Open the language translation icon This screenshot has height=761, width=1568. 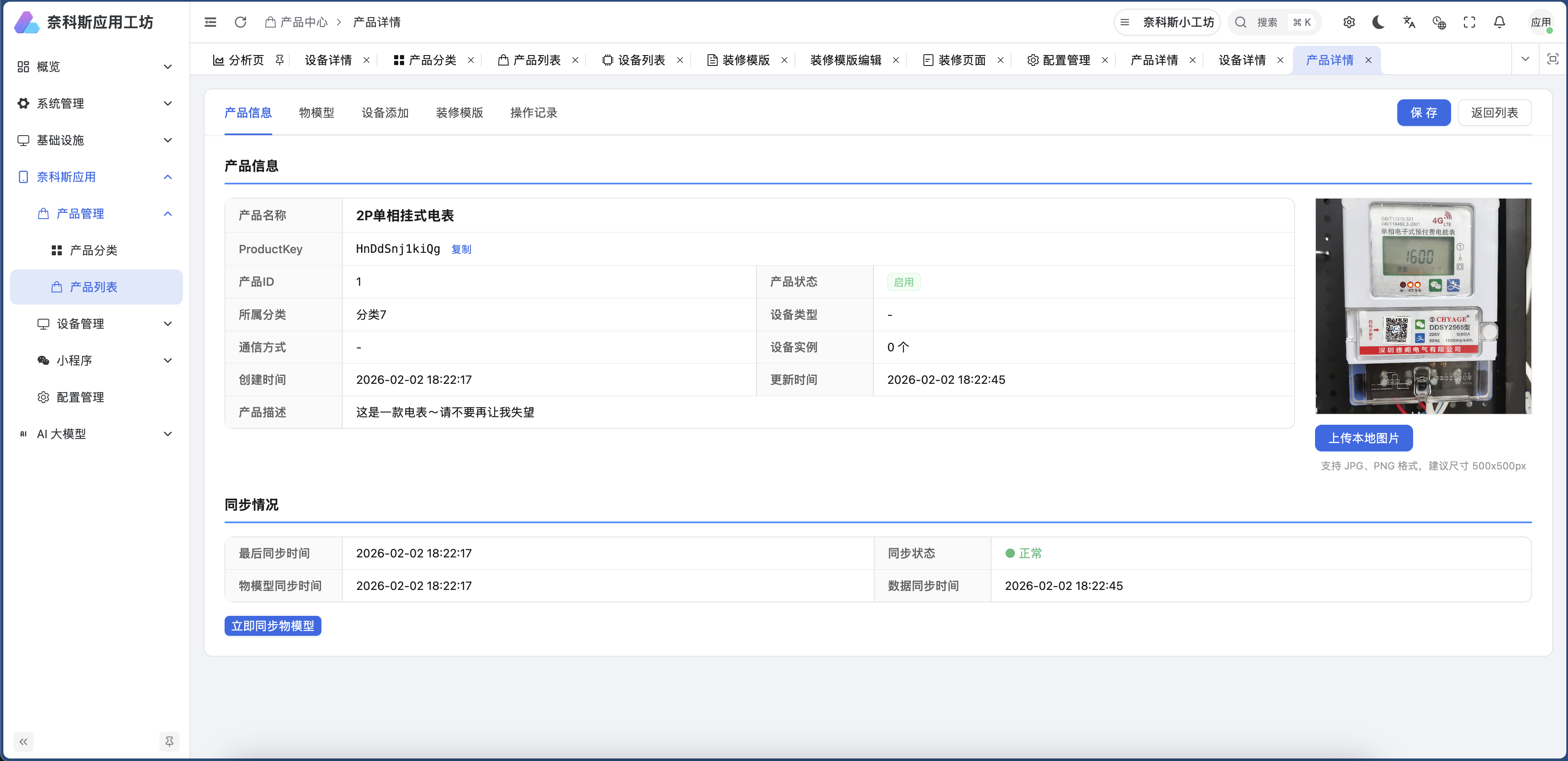pos(1409,23)
